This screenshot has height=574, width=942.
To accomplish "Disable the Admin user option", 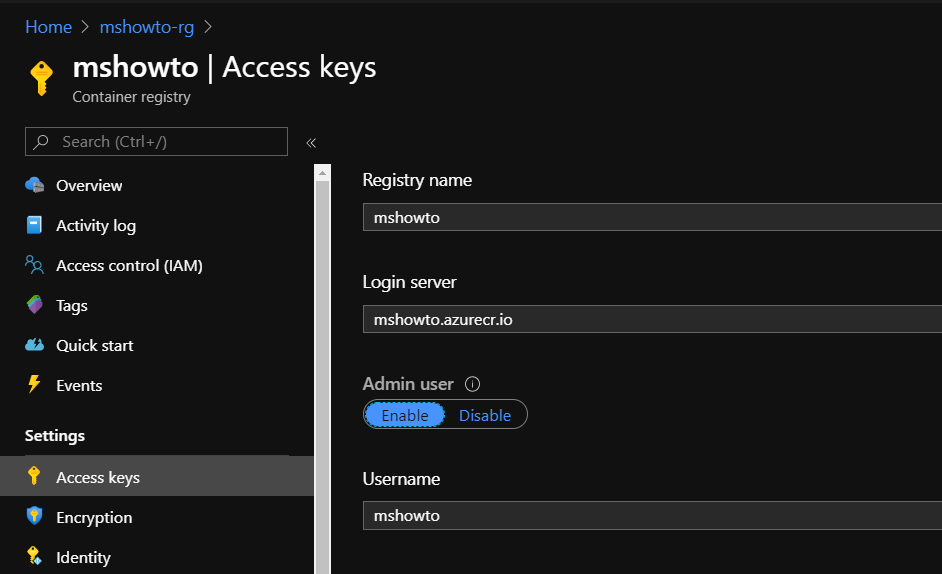I will (485, 415).
